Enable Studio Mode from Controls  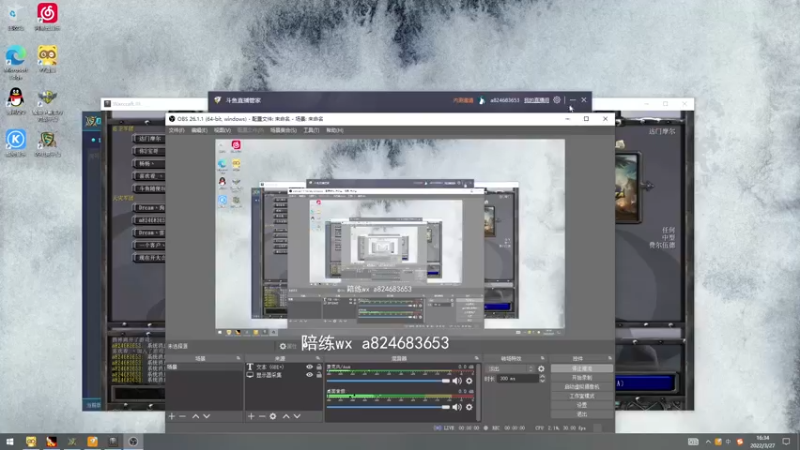pyautogui.click(x=582, y=396)
